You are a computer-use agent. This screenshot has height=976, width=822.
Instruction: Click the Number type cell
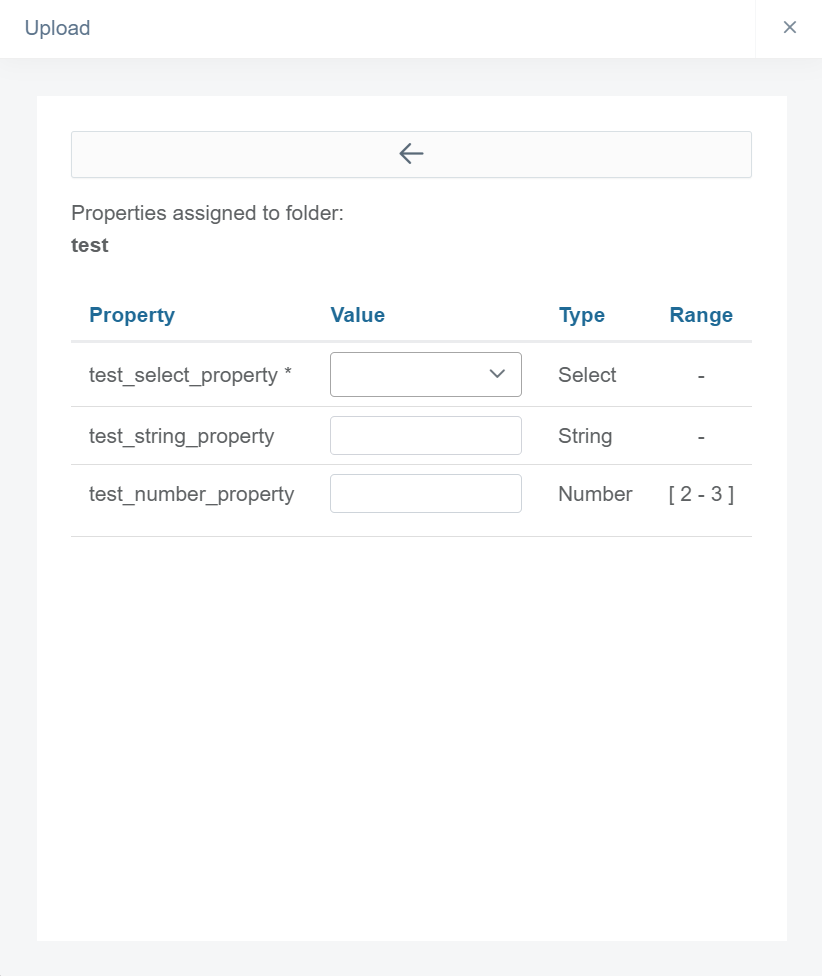pyautogui.click(x=595, y=494)
